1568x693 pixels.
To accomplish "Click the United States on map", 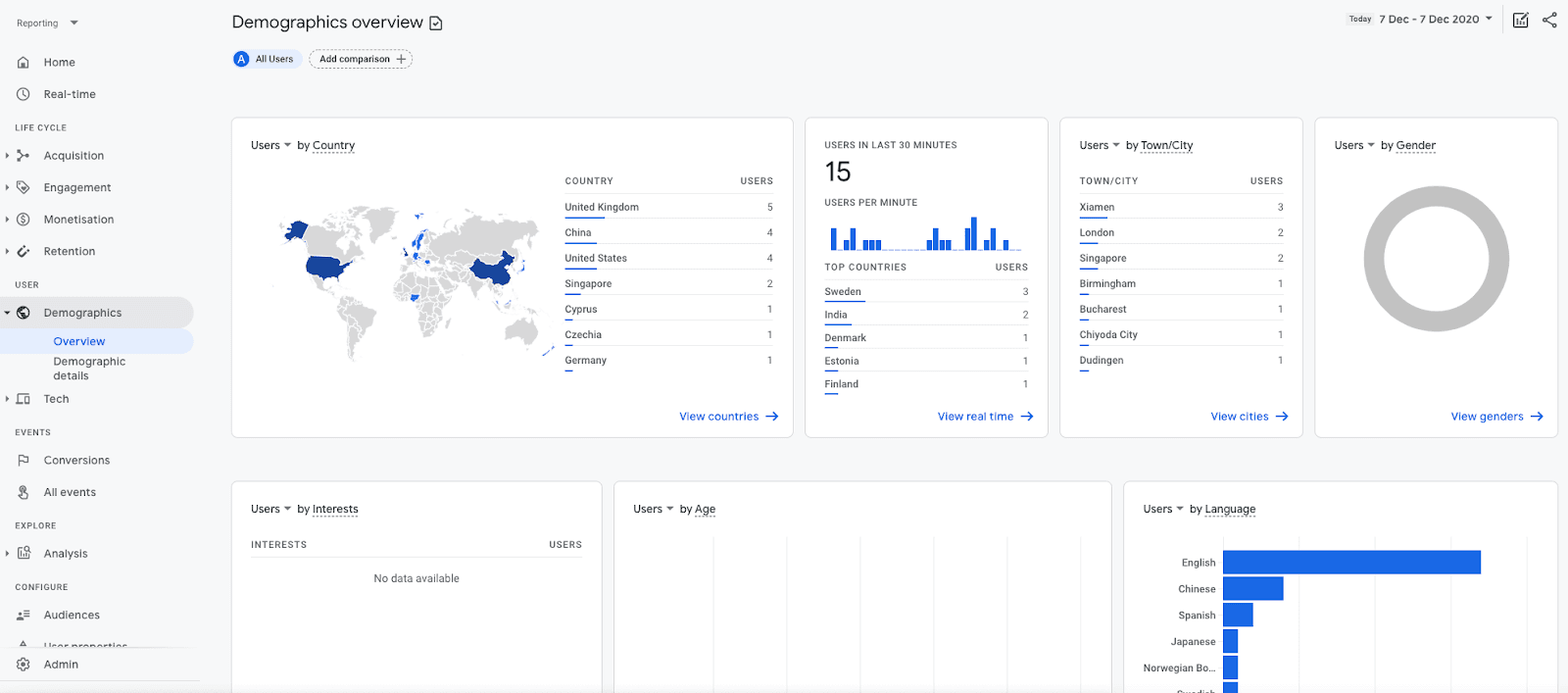I will (326, 267).
